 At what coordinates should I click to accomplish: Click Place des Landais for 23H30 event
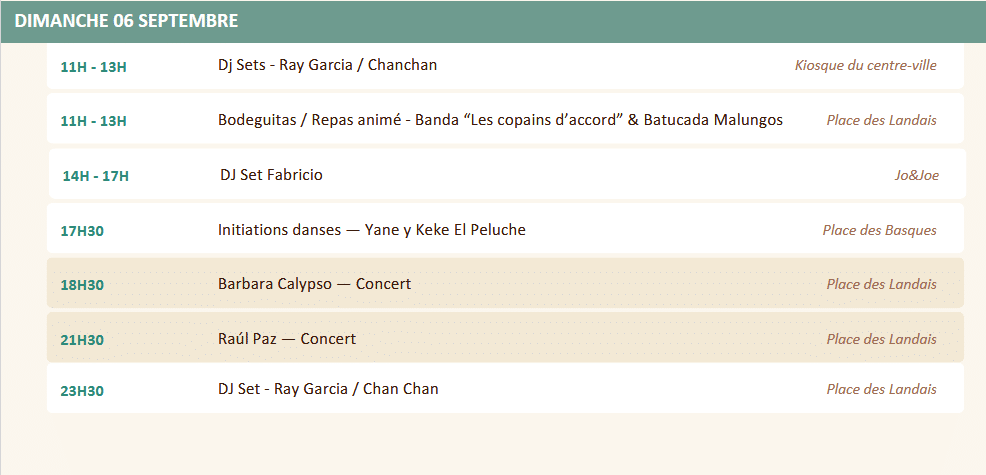pyautogui.click(x=881, y=389)
